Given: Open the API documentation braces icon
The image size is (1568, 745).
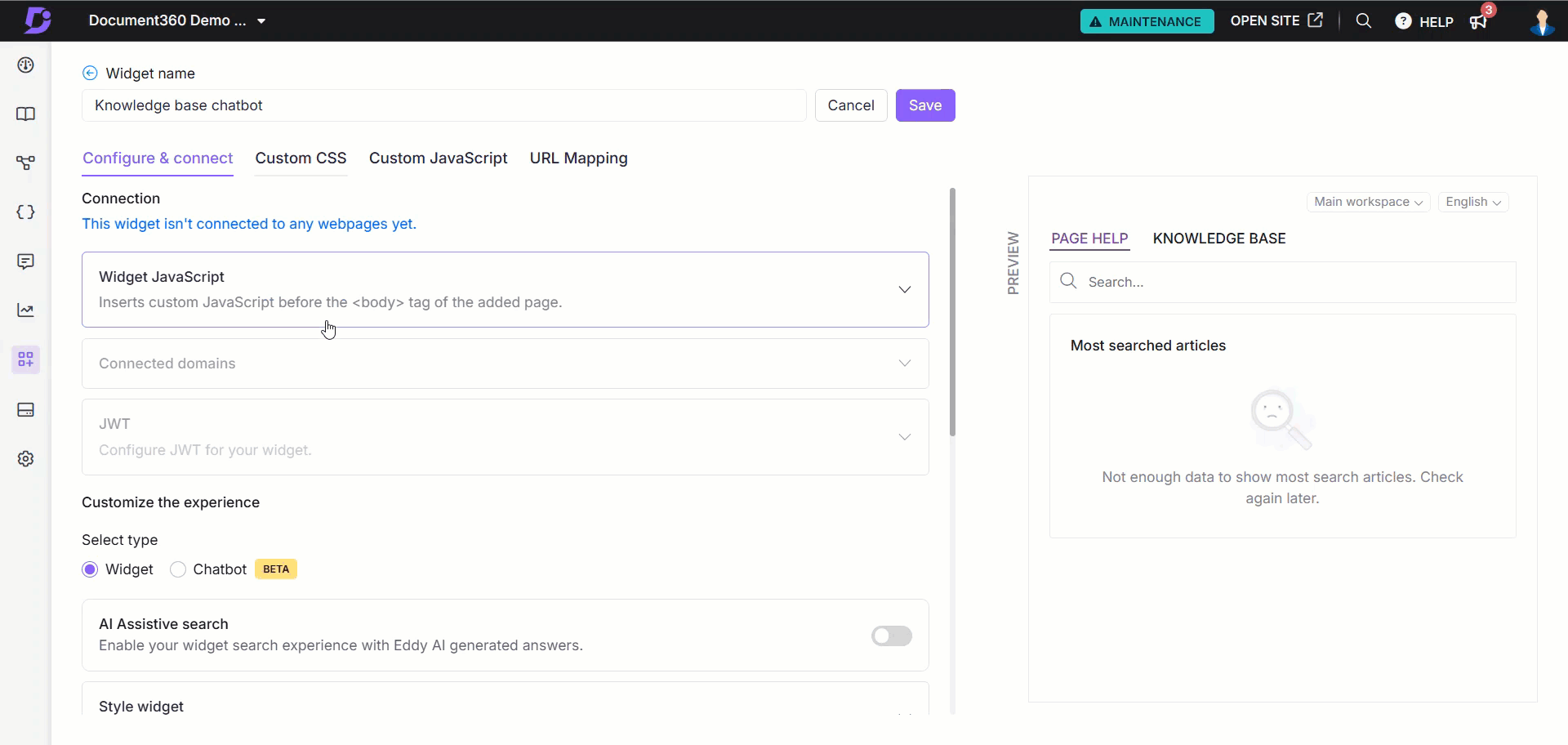Looking at the screenshot, I should [x=25, y=212].
